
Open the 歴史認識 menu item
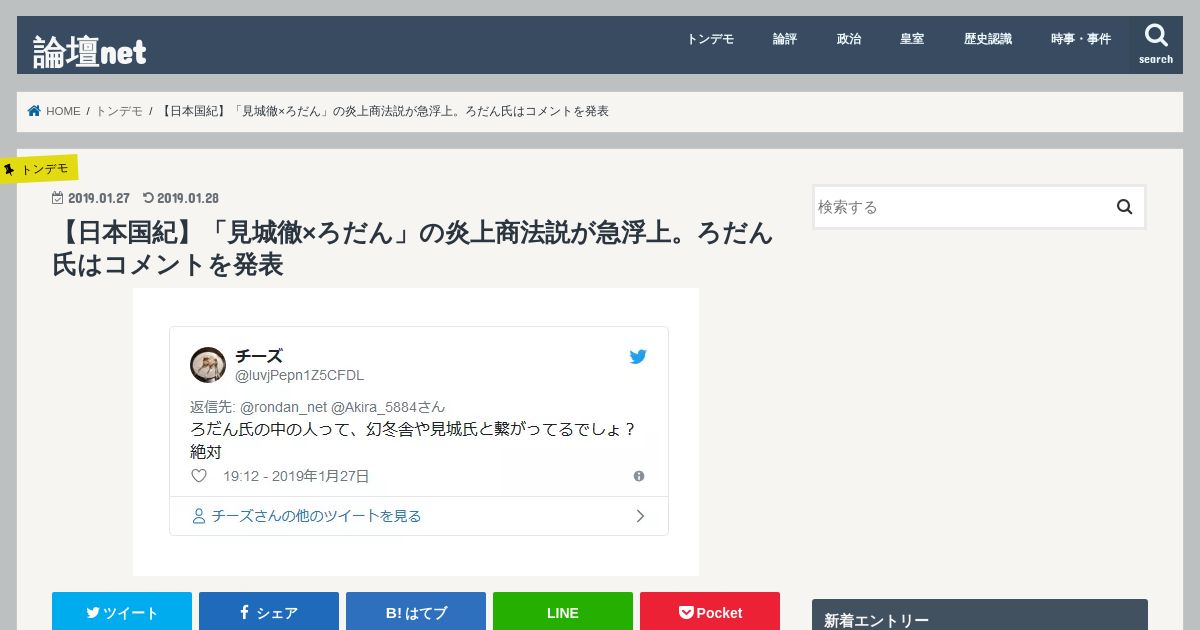(988, 39)
